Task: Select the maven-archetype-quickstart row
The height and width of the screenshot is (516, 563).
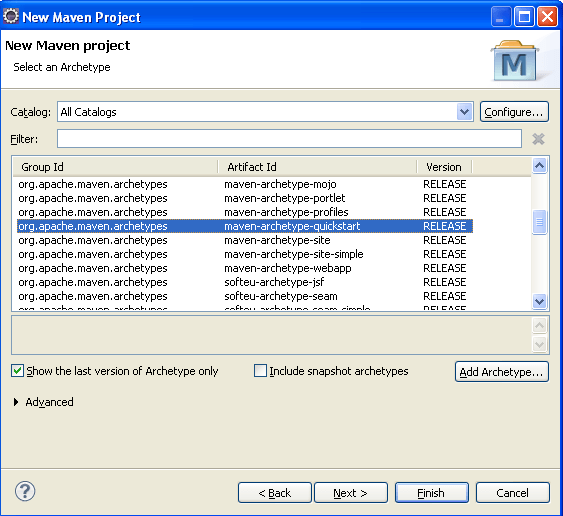Action: pos(245,226)
